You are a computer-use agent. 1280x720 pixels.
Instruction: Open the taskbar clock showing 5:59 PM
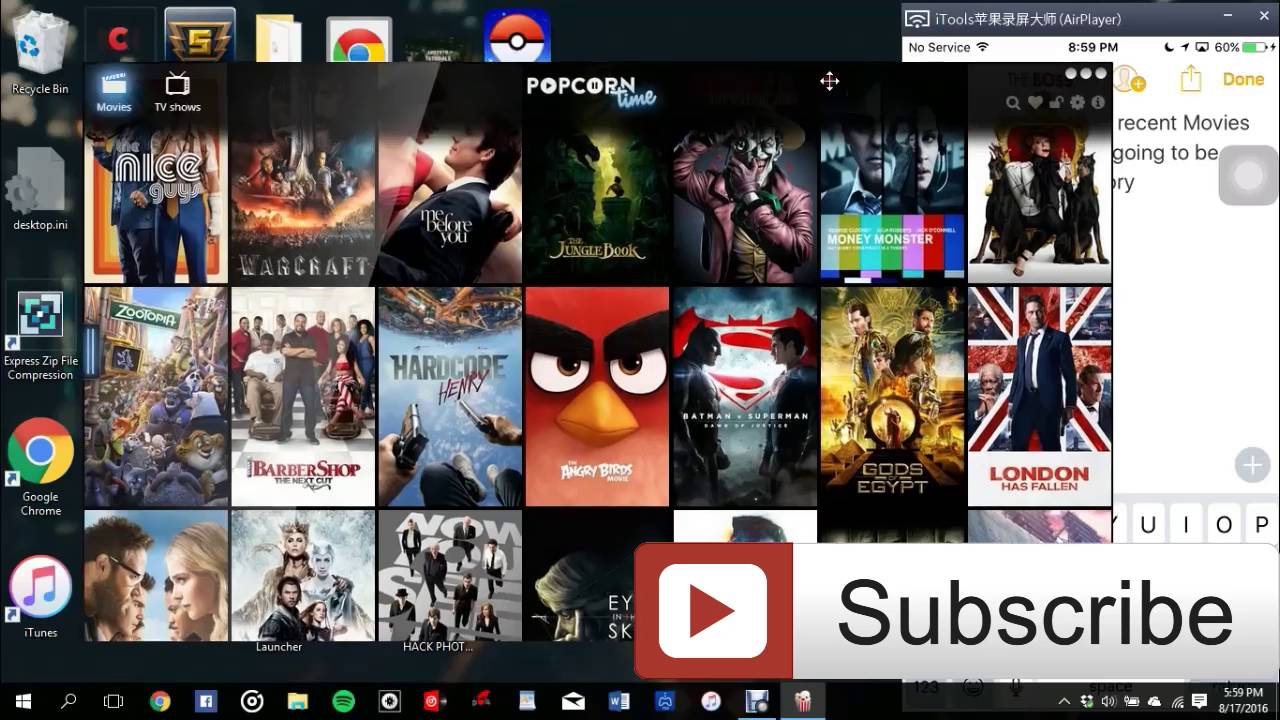[1242, 701]
